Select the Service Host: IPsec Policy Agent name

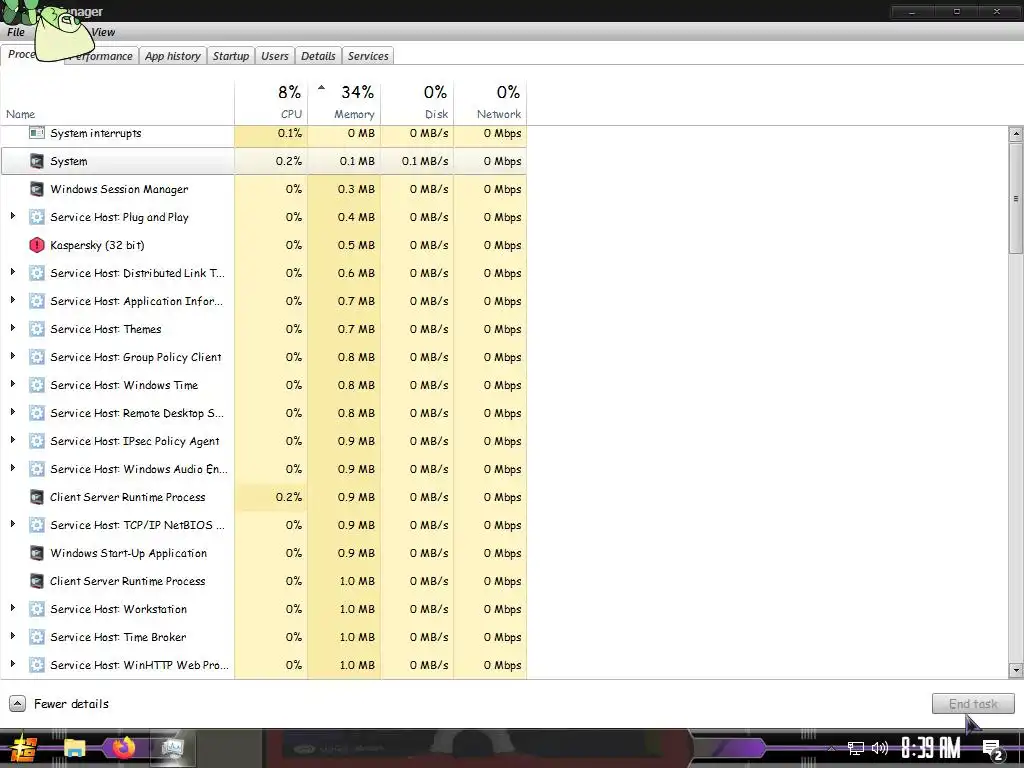coord(135,441)
